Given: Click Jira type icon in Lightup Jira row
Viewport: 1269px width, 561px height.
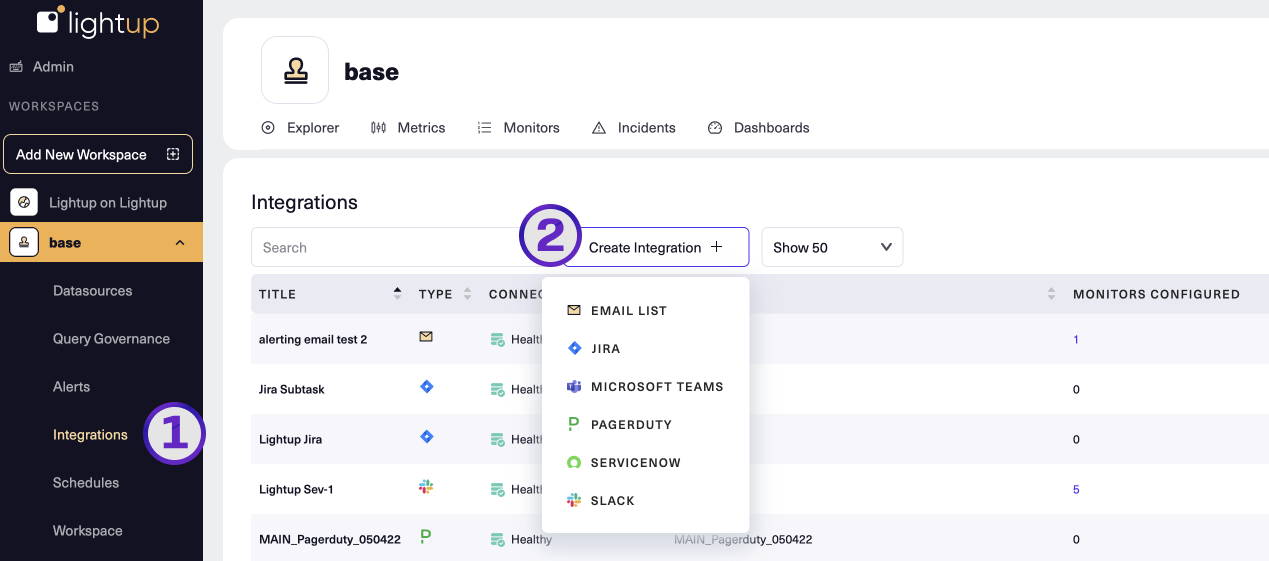Looking at the screenshot, I should pyautogui.click(x=426, y=436).
